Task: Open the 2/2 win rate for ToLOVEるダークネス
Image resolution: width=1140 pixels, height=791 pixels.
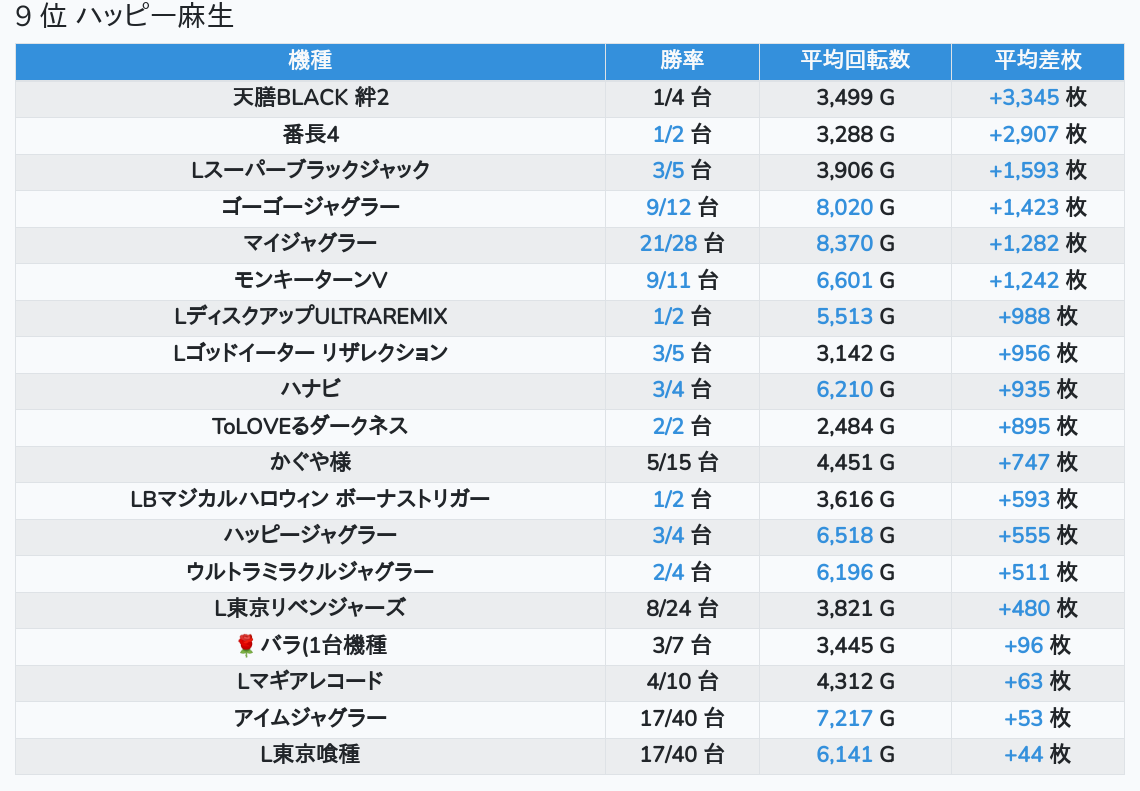Action: pyautogui.click(x=668, y=426)
